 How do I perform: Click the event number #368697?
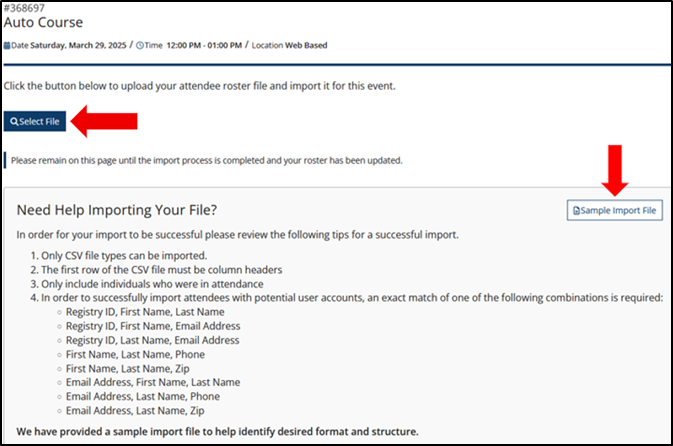click(25, 7)
